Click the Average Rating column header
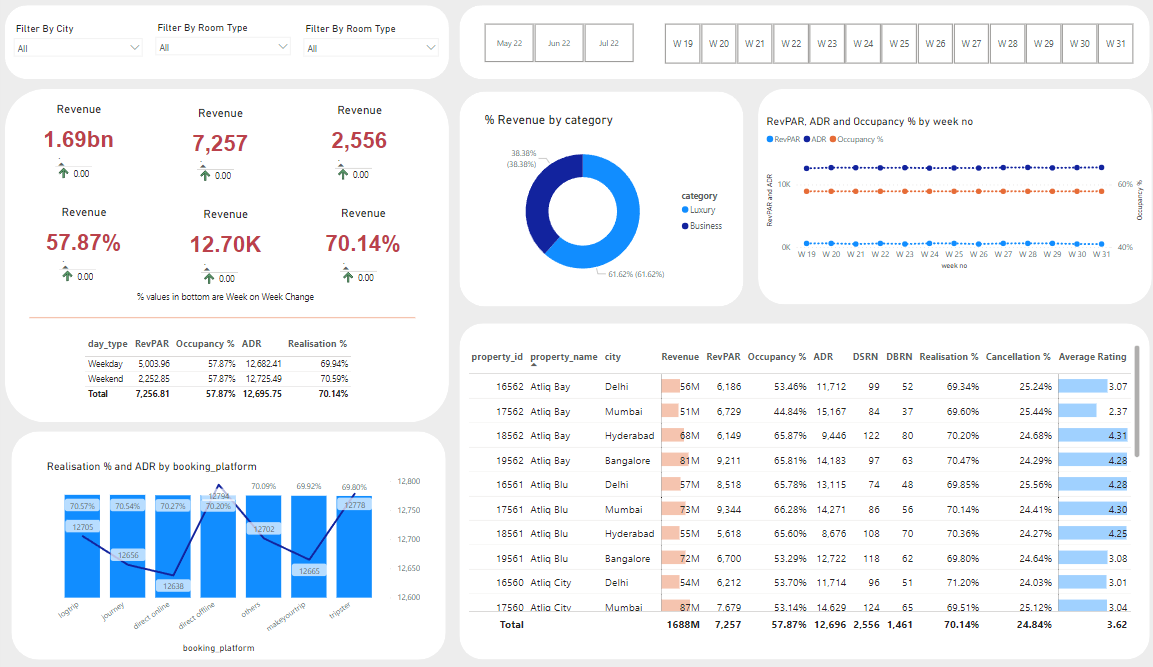1153x667 pixels. coord(1092,357)
